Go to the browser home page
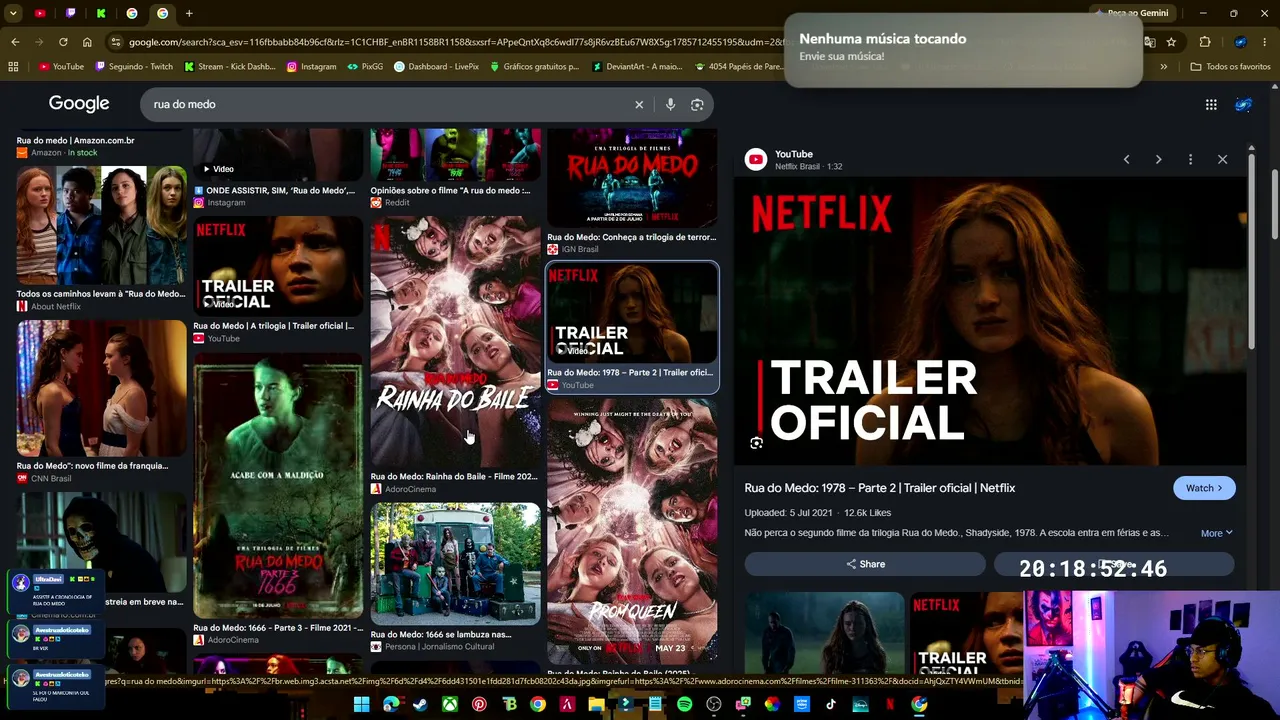 (87, 42)
